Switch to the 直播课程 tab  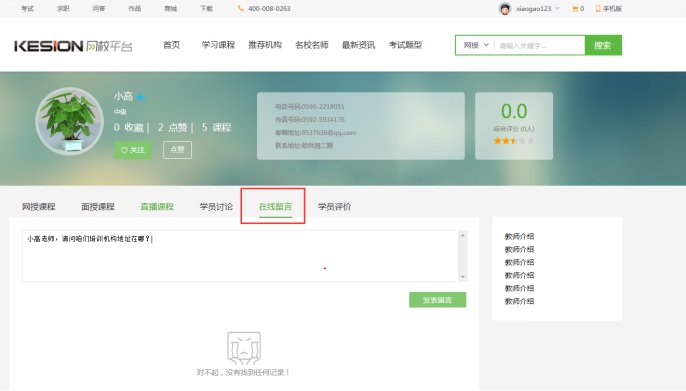(157, 207)
